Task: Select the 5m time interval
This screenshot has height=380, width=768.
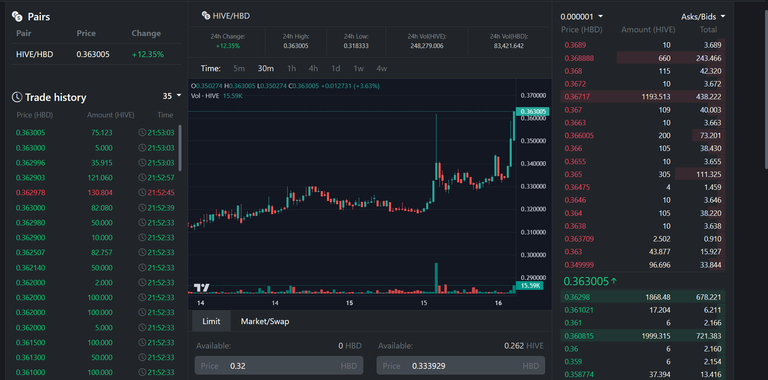Action: [x=239, y=69]
